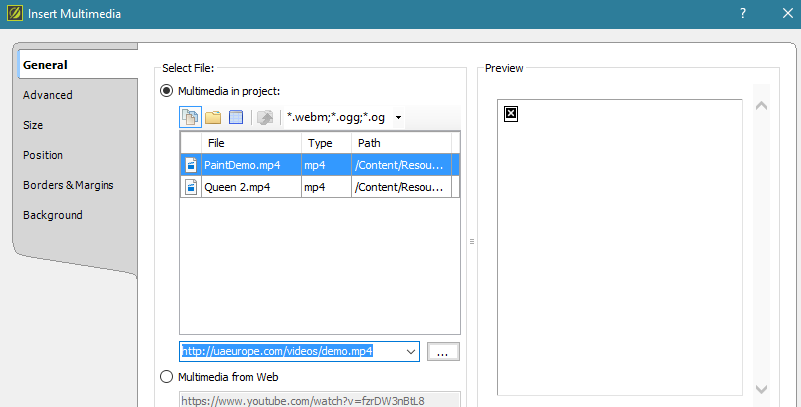Click the mp4 type cell for PaintDemo.mp4
The image size is (801, 407).
click(x=326, y=165)
